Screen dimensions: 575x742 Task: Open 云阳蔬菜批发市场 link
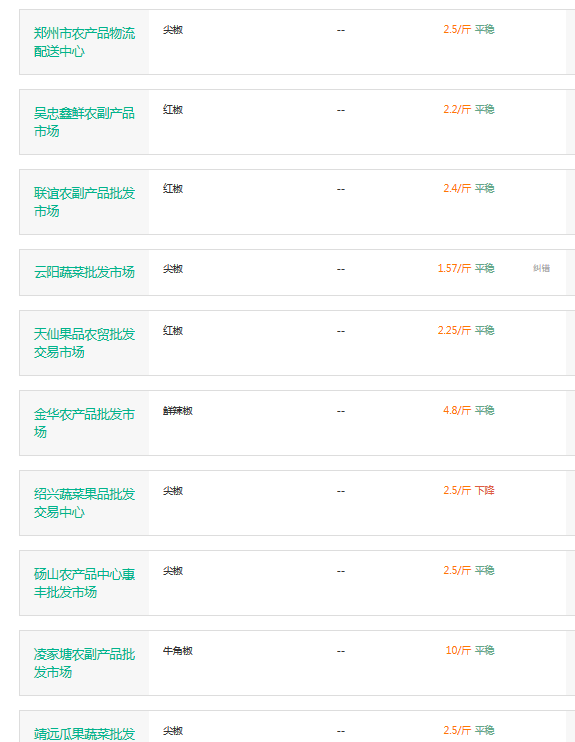click(84, 272)
